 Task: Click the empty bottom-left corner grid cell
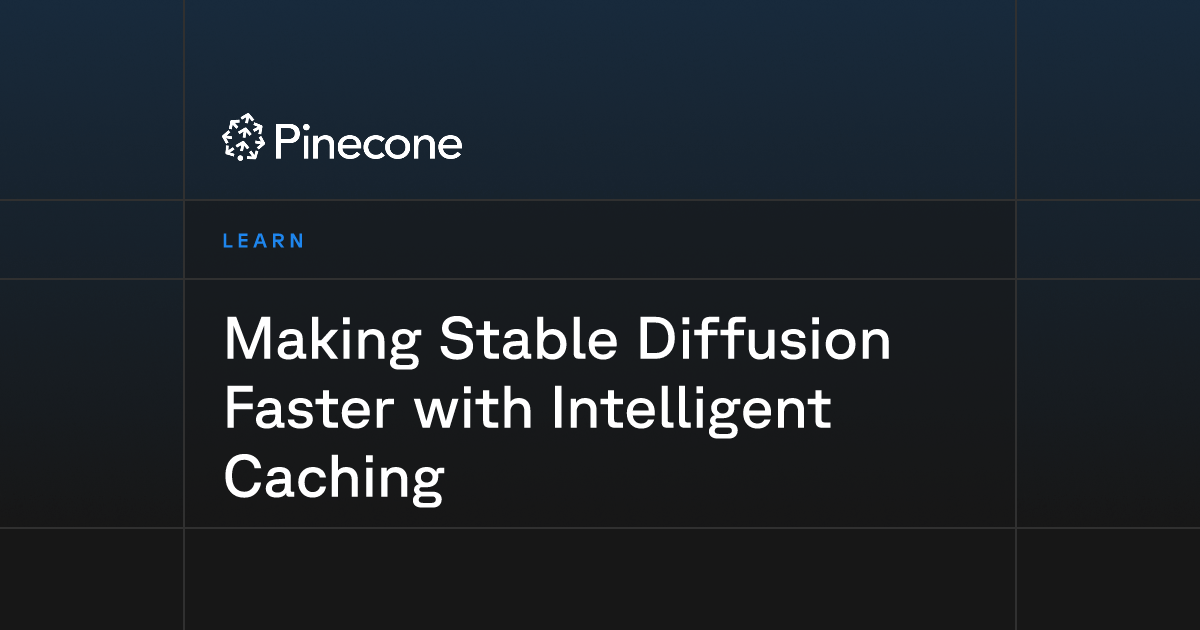[x=92, y=579]
